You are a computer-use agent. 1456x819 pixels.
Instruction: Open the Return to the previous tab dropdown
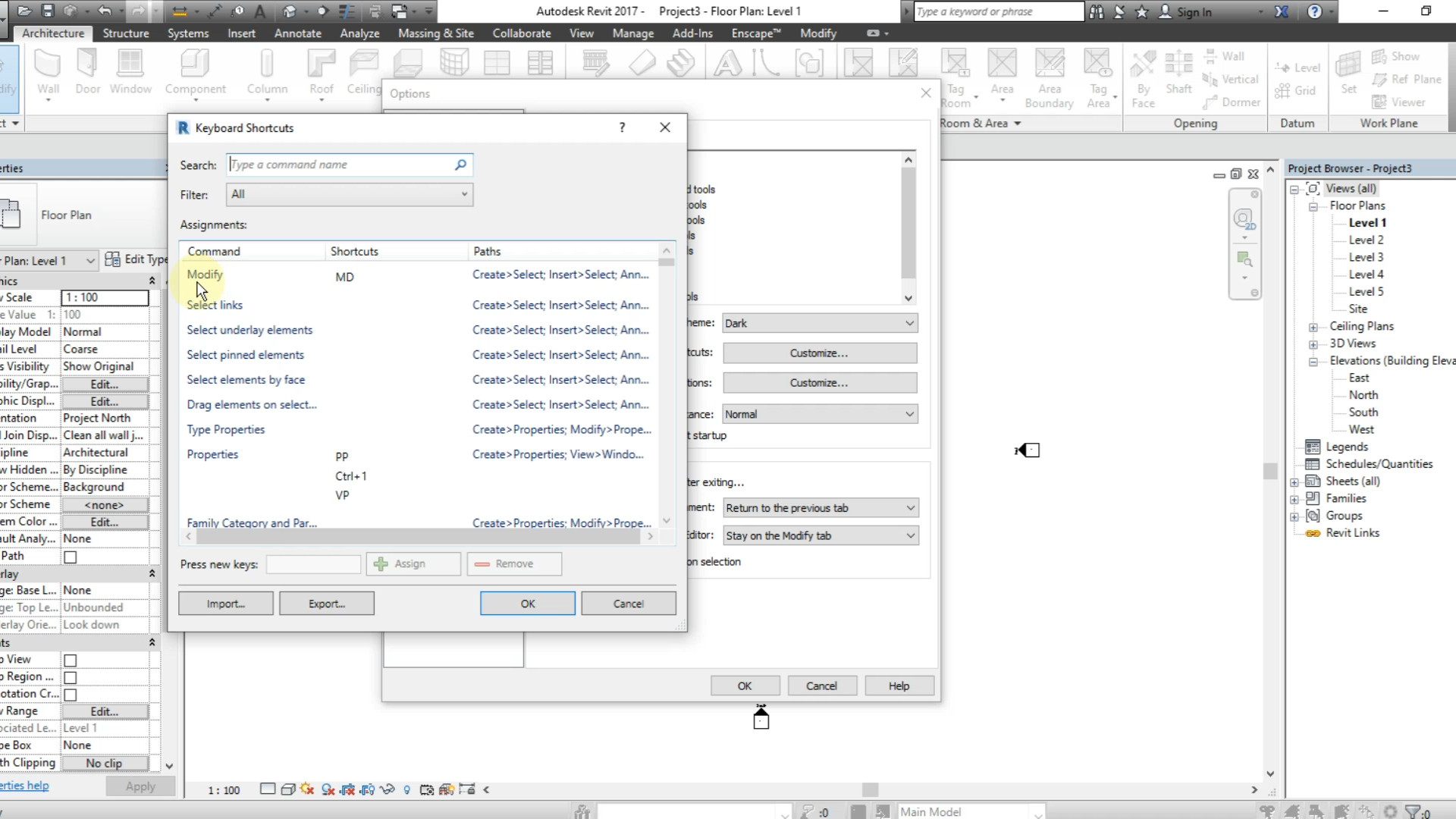pos(821,508)
